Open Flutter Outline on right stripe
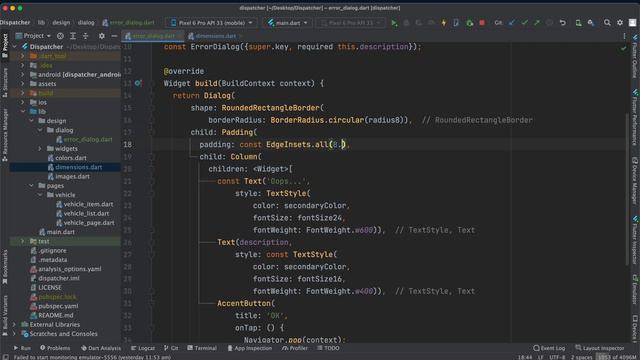 click(635, 56)
